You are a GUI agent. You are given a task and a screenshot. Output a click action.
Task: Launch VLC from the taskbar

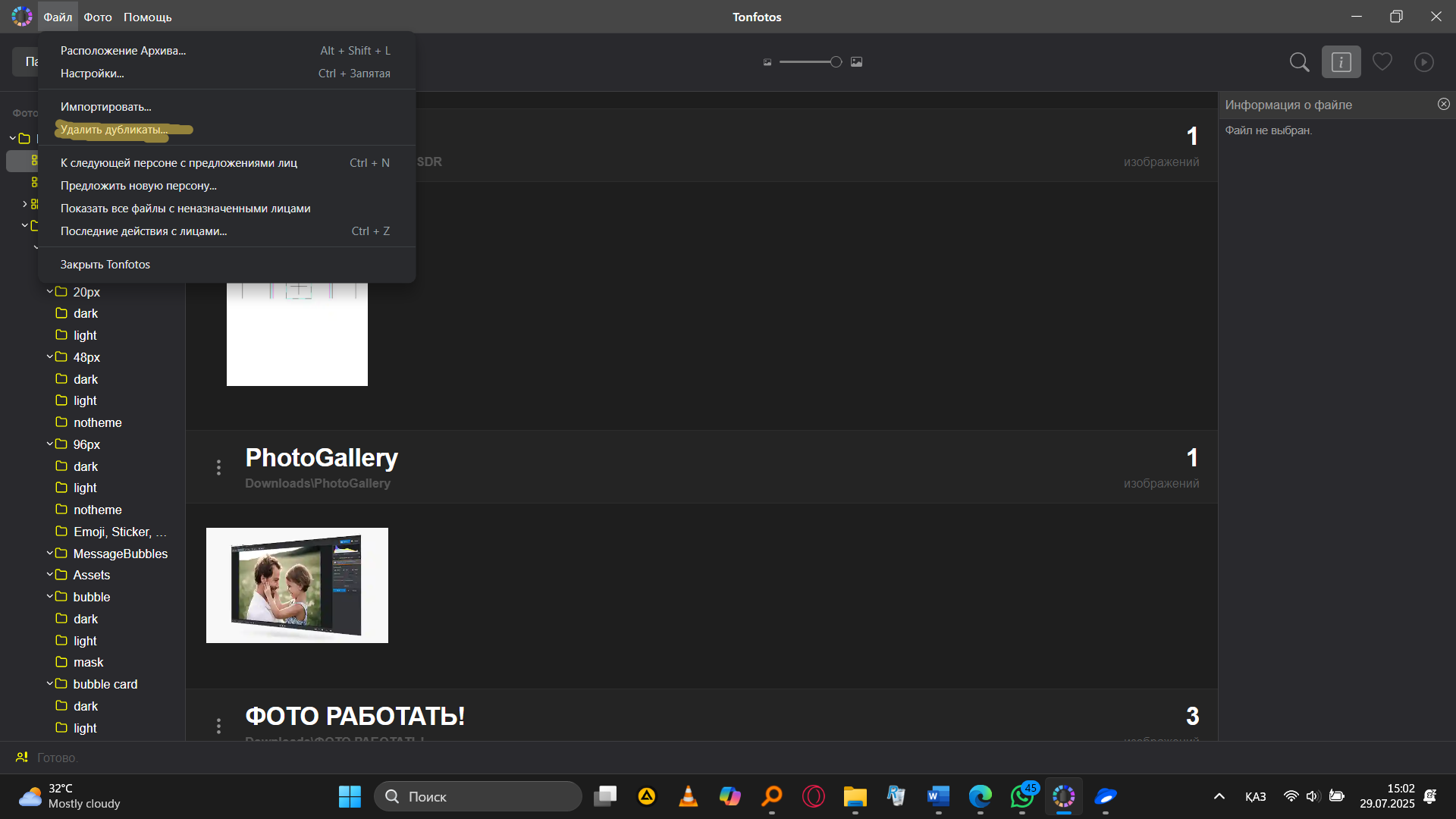point(688,796)
